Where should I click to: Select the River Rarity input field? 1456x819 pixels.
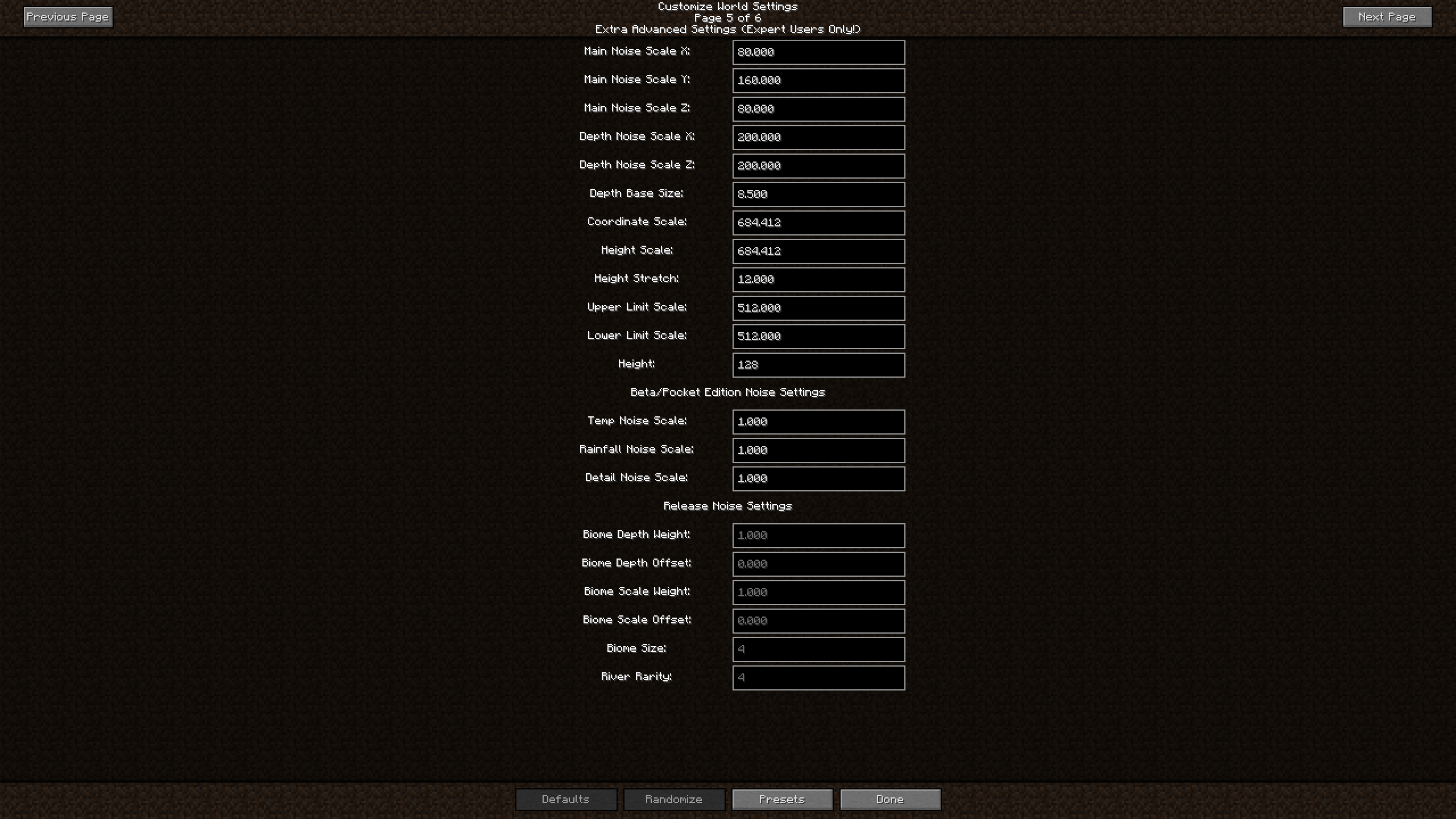(817, 676)
